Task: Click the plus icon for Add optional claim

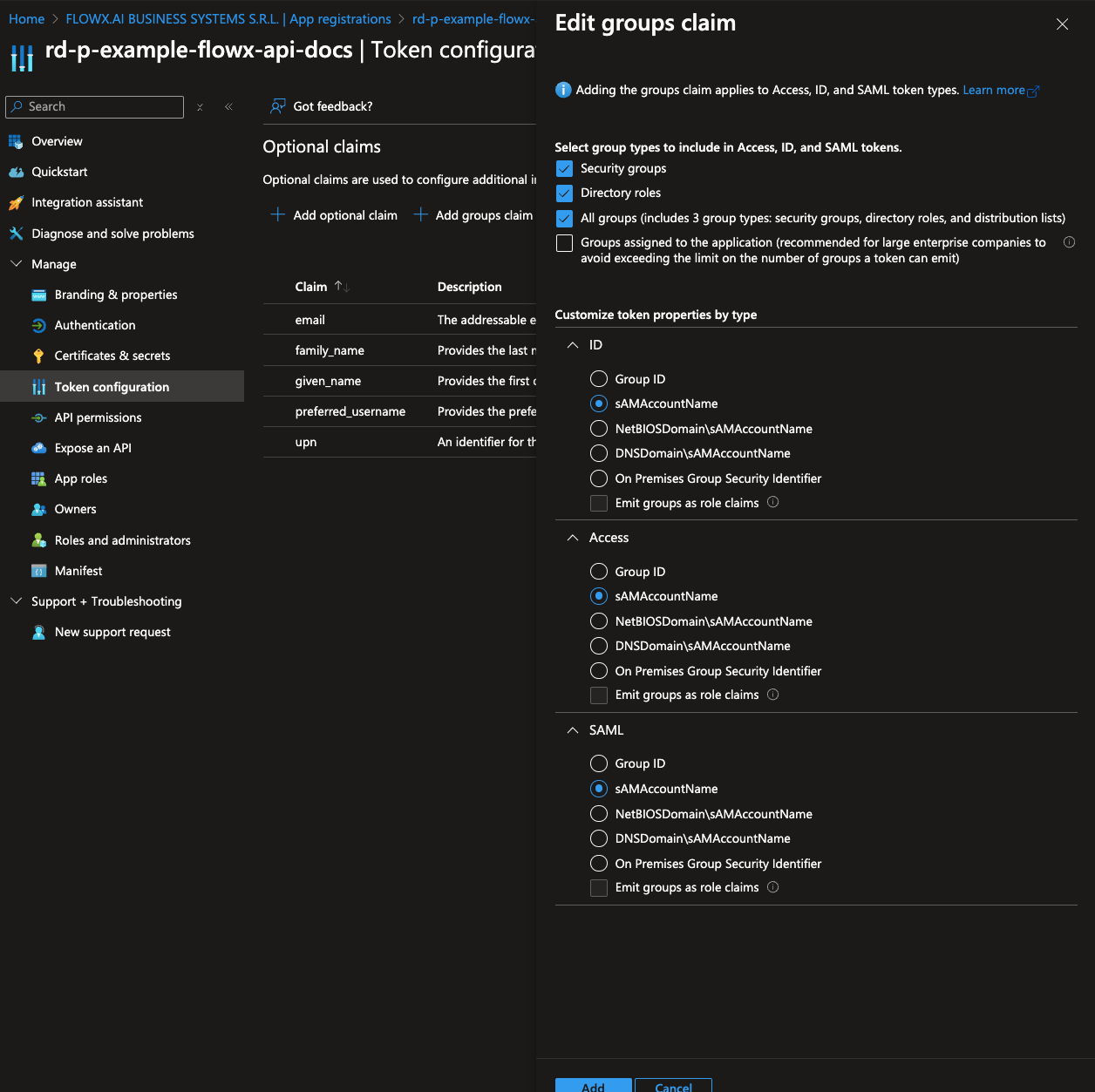Action: coord(277,214)
